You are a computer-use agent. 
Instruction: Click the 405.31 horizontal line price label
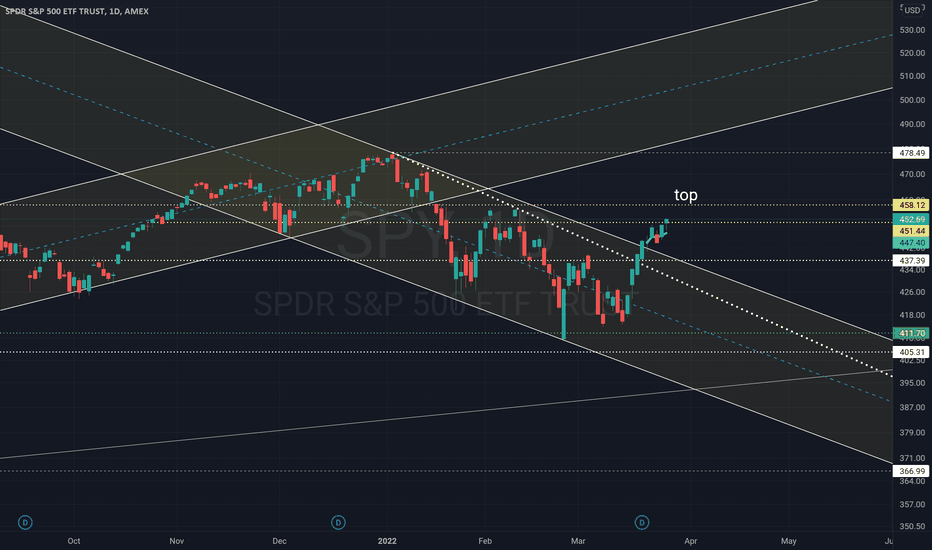[912, 352]
